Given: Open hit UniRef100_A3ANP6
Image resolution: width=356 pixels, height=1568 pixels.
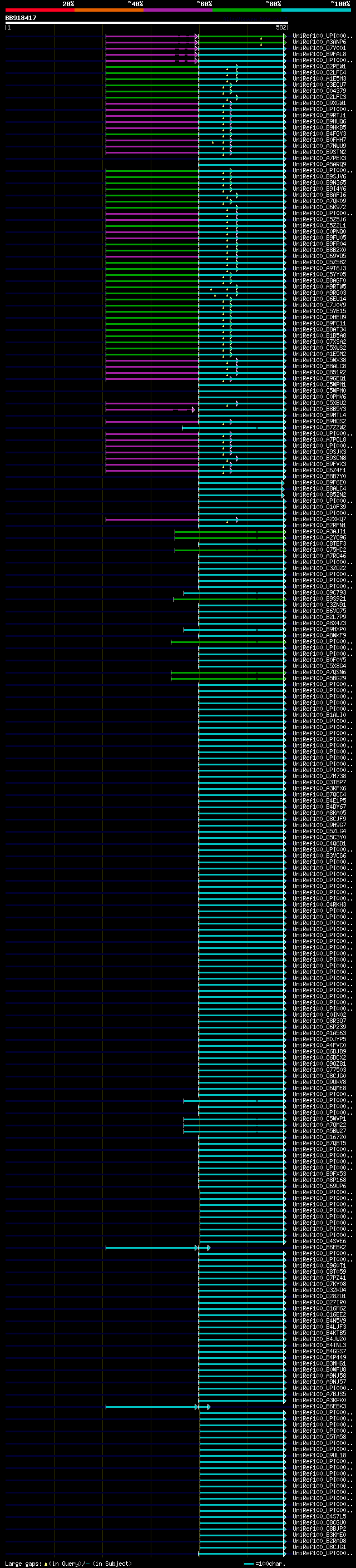Looking at the screenshot, I should click(x=319, y=42).
